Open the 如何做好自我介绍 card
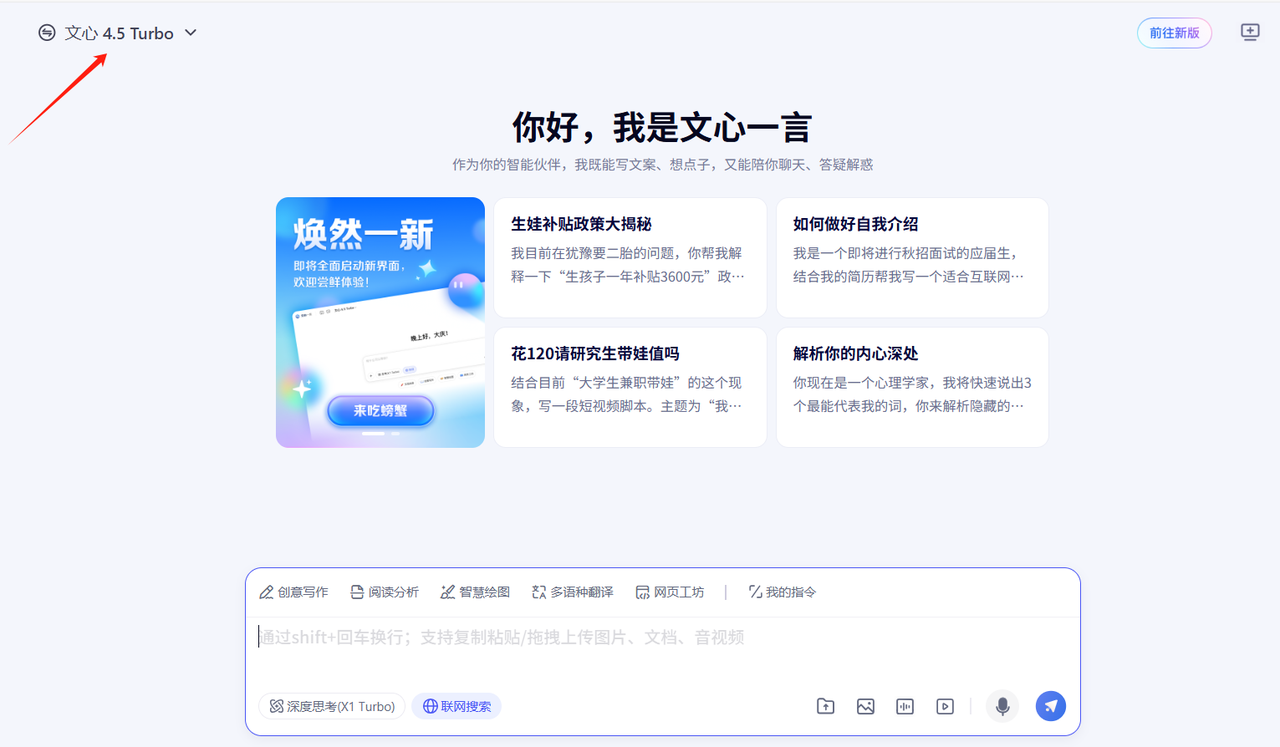1280x747 pixels. 912,257
